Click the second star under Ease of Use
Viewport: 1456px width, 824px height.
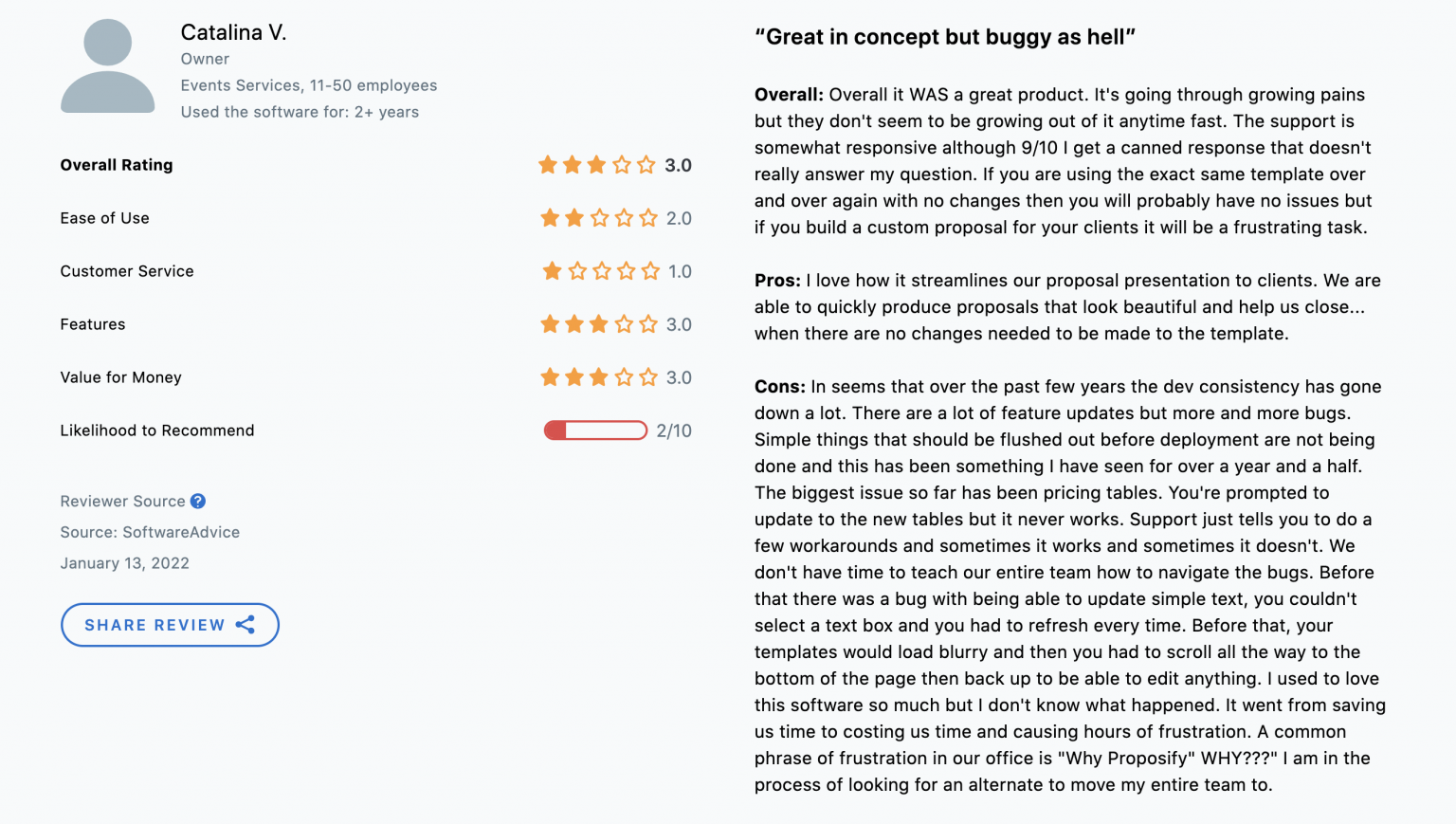point(574,218)
